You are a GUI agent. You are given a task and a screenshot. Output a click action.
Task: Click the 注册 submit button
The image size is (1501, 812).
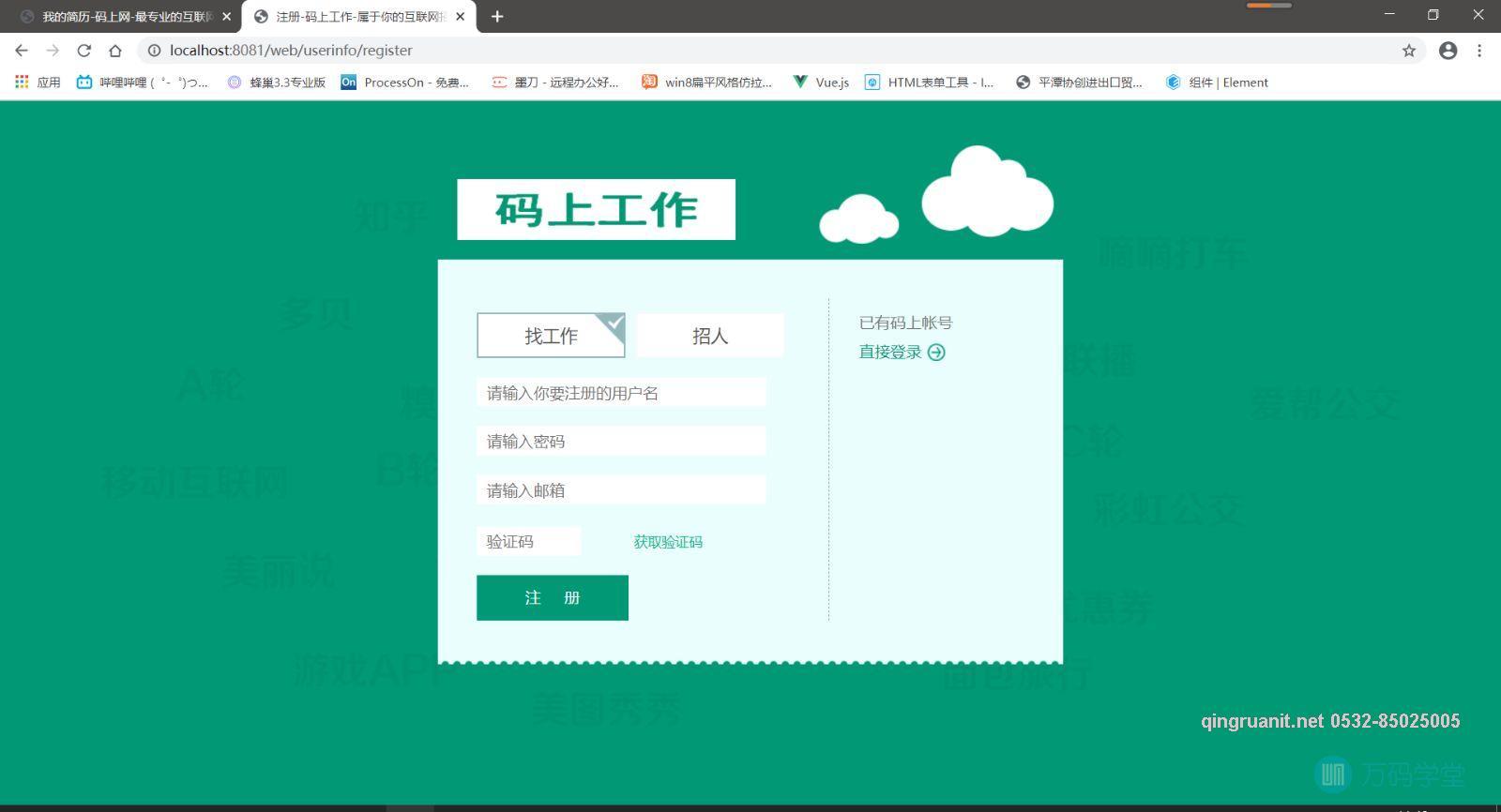[x=552, y=598]
